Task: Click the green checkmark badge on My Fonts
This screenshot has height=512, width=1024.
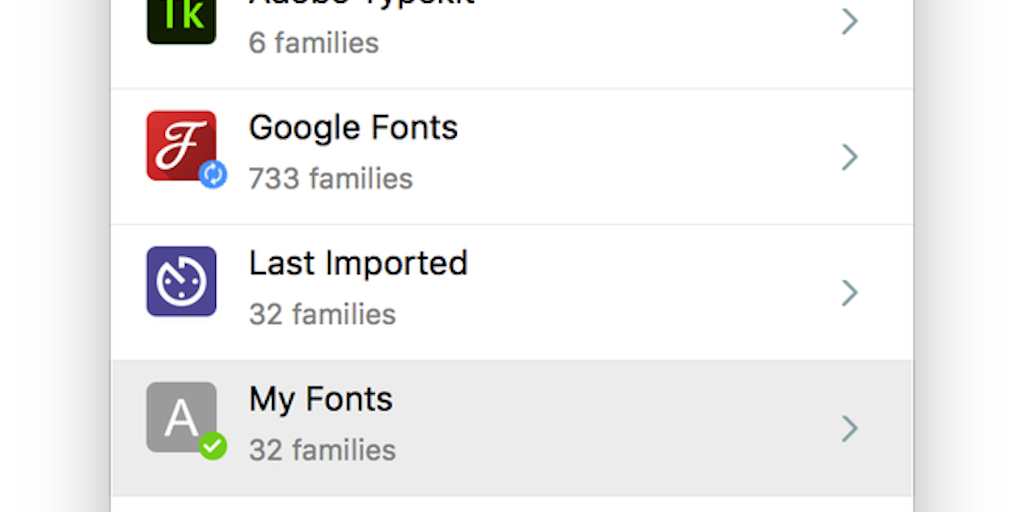Action: click(212, 446)
